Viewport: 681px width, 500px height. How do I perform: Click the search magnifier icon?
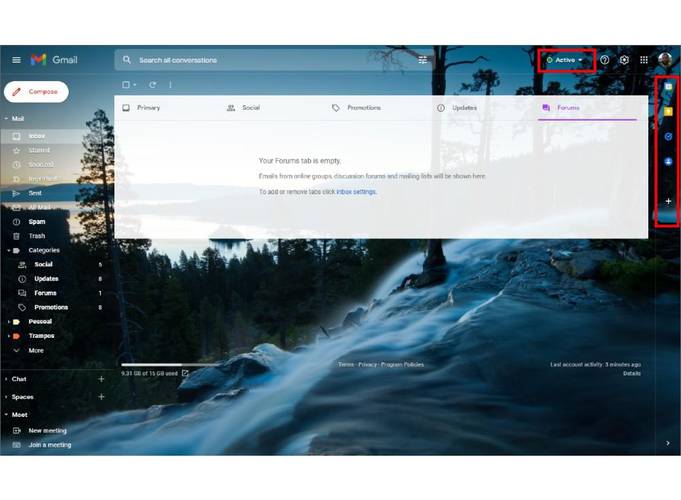pyautogui.click(x=126, y=60)
